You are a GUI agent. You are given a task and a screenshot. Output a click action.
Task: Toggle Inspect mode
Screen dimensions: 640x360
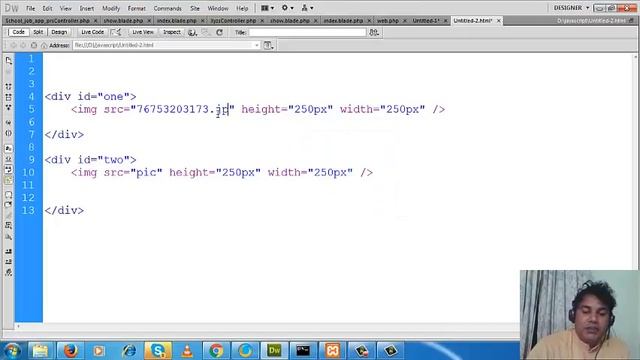(171, 32)
